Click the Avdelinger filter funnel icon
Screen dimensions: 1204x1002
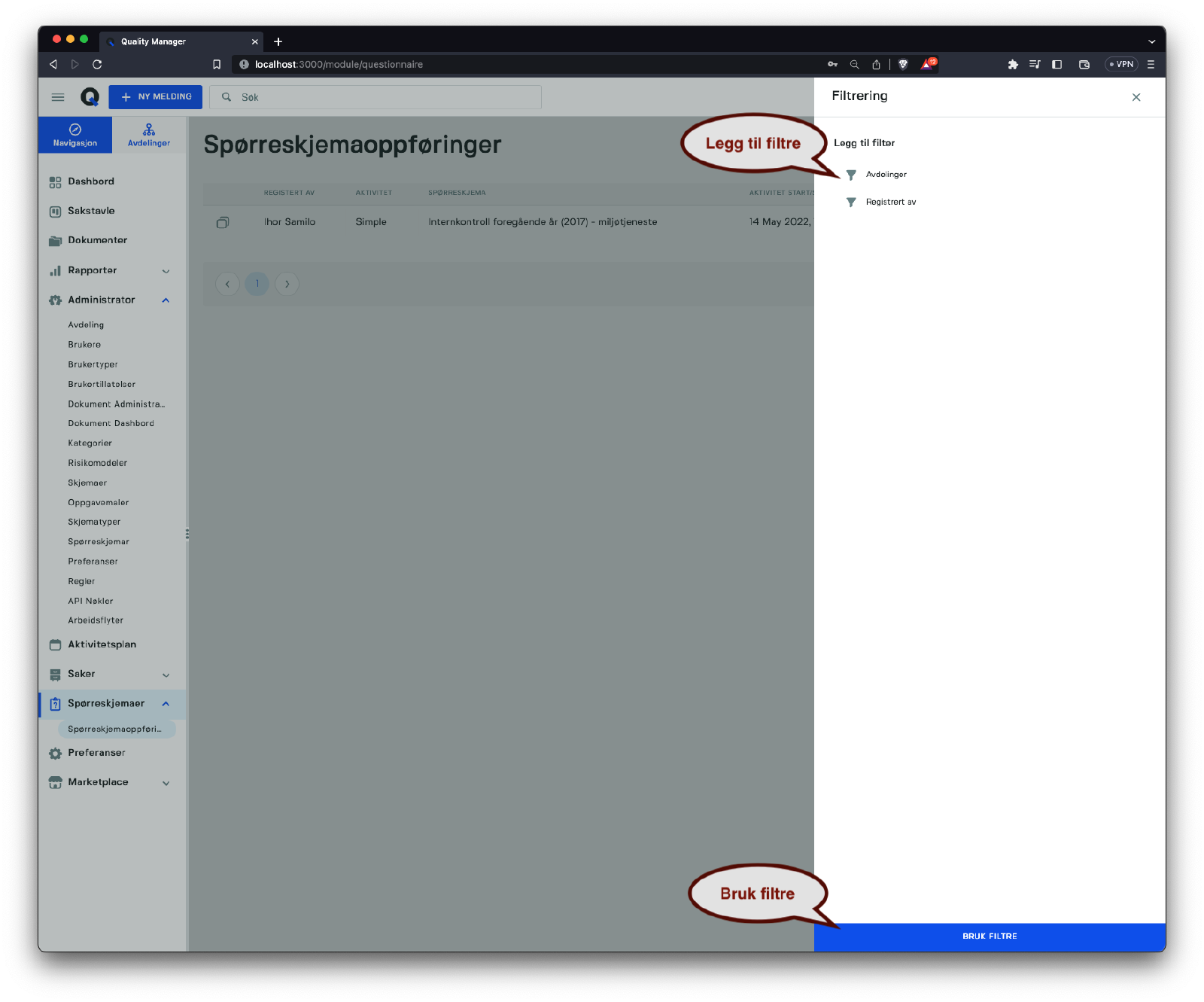pyautogui.click(x=851, y=175)
